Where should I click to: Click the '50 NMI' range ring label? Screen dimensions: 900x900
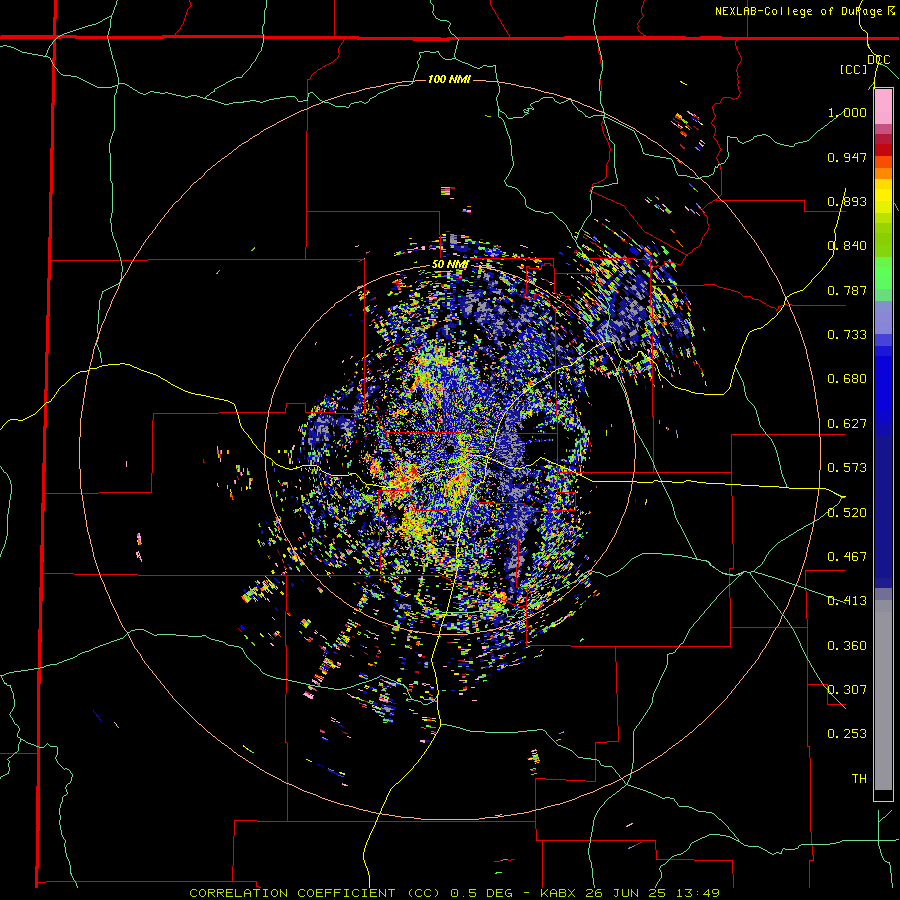click(x=450, y=265)
